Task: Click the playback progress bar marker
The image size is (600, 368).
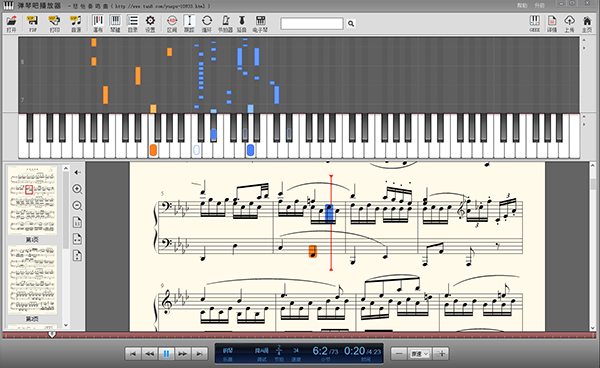Action: pos(52,335)
